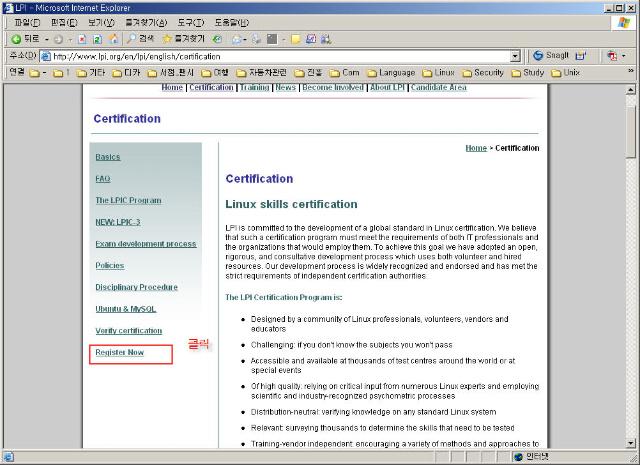Go back with the green Back arrow
Viewport: 640px width, 465px height.
tap(25, 39)
